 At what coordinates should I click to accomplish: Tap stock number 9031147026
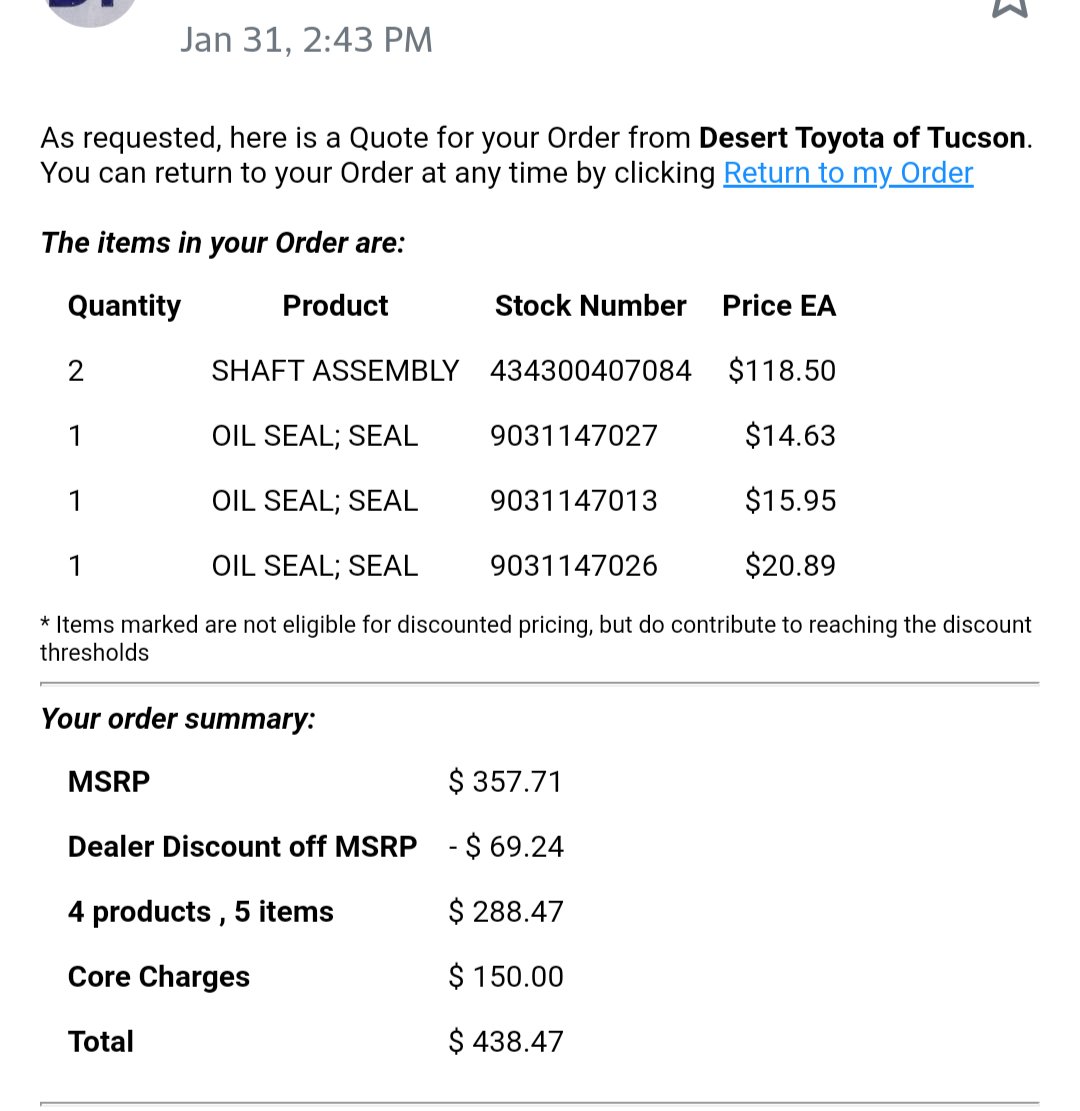point(574,565)
